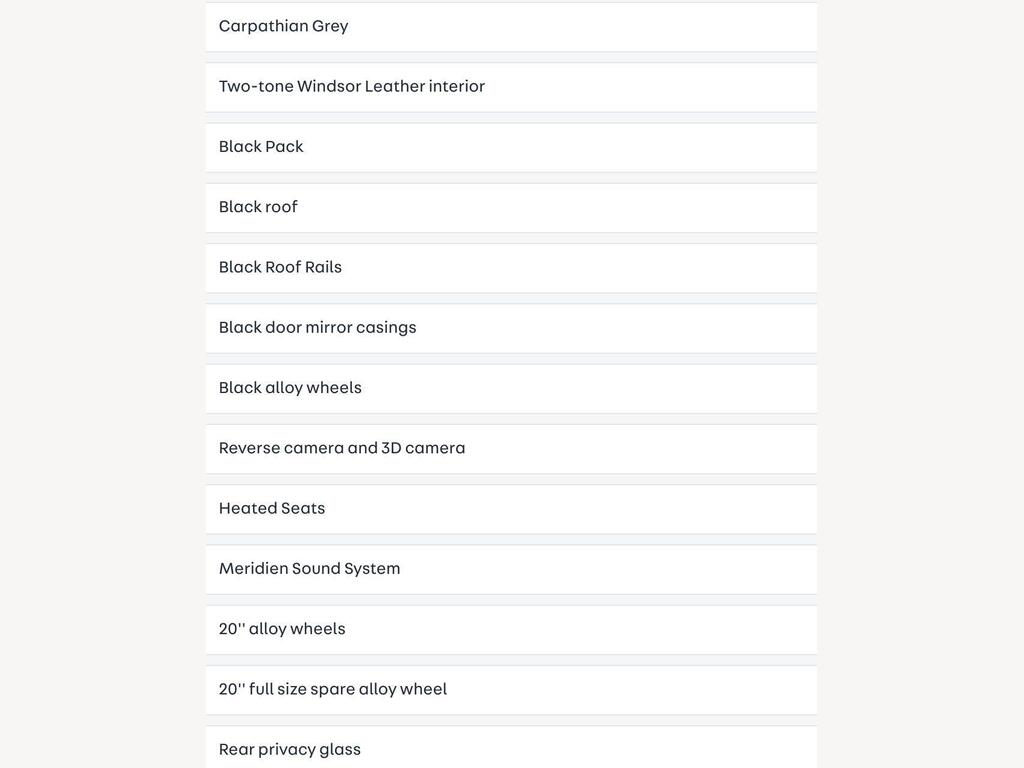Select the Black door mirror casings item
1024x768 pixels.
pos(511,328)
